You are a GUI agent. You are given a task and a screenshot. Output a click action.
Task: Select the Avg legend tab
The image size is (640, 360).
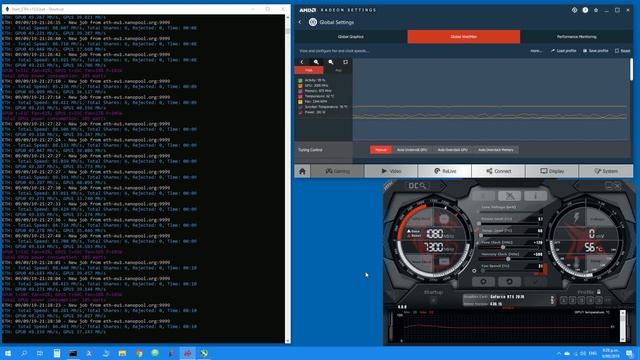click(x=338, y=71)
